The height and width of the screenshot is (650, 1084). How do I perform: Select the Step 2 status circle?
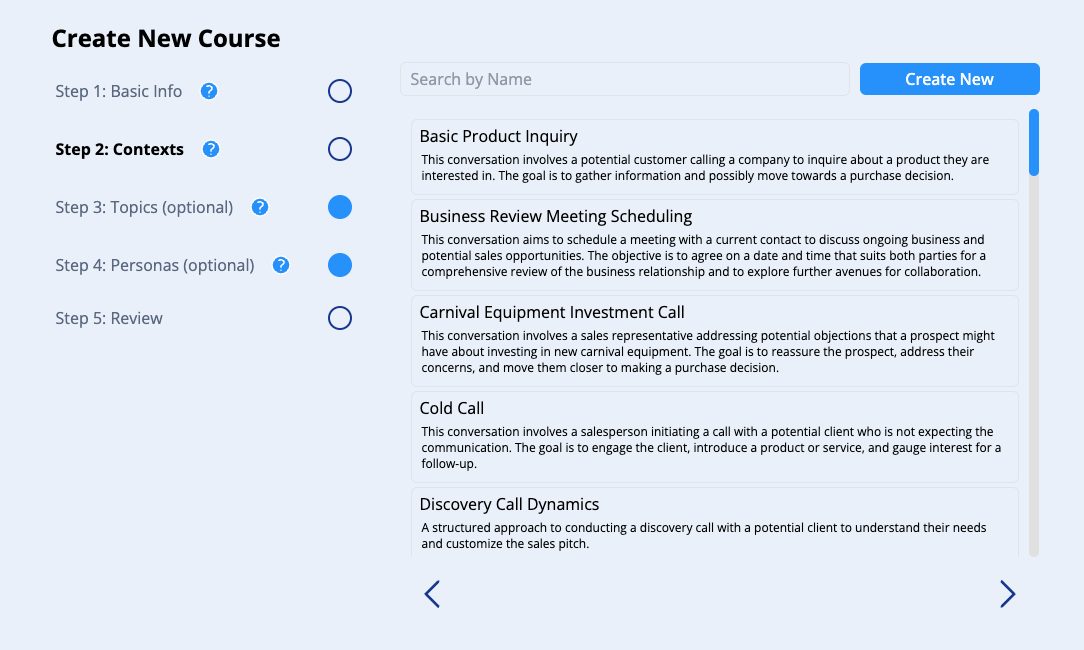pos(340,149)
